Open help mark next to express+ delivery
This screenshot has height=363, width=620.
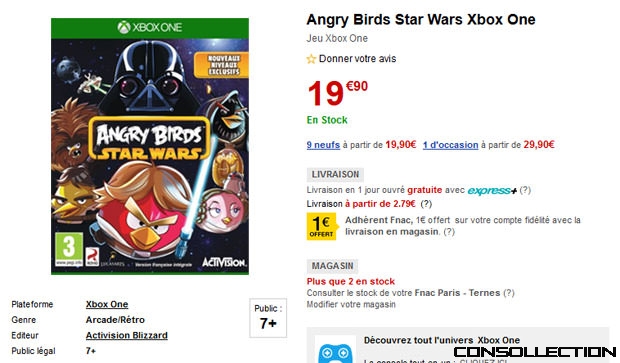click(525, 190)
